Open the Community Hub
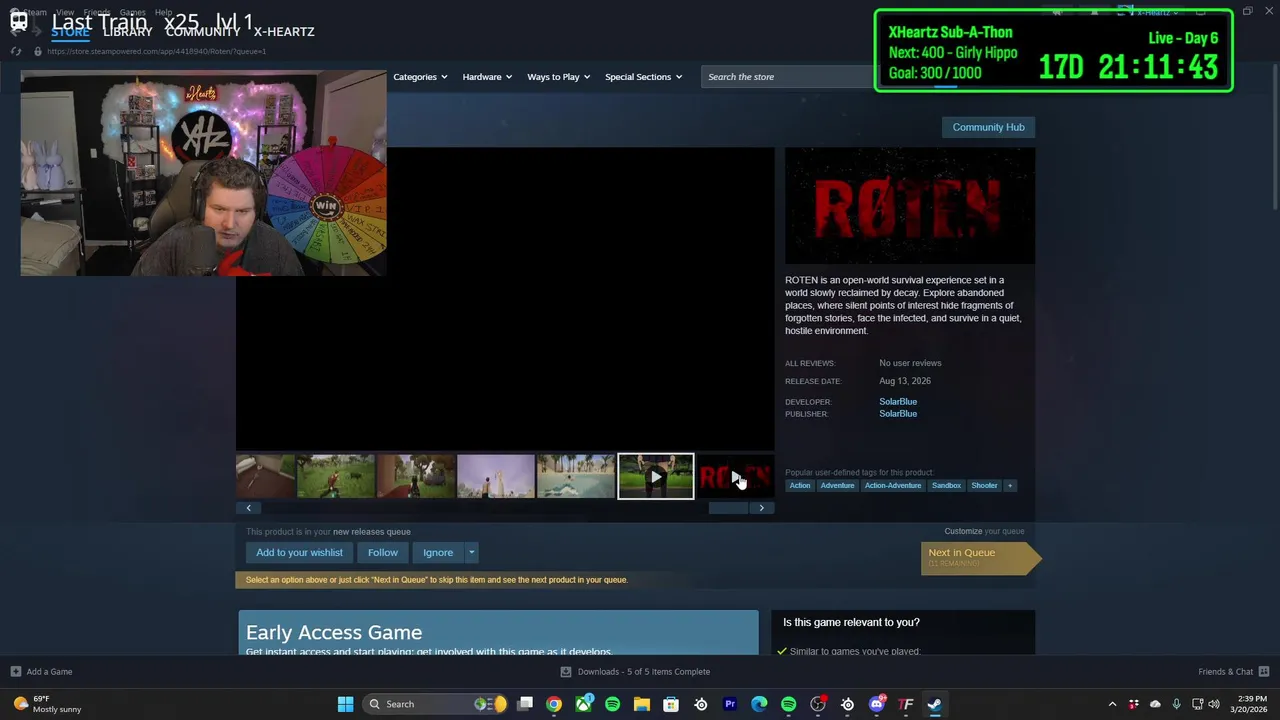 988,127
